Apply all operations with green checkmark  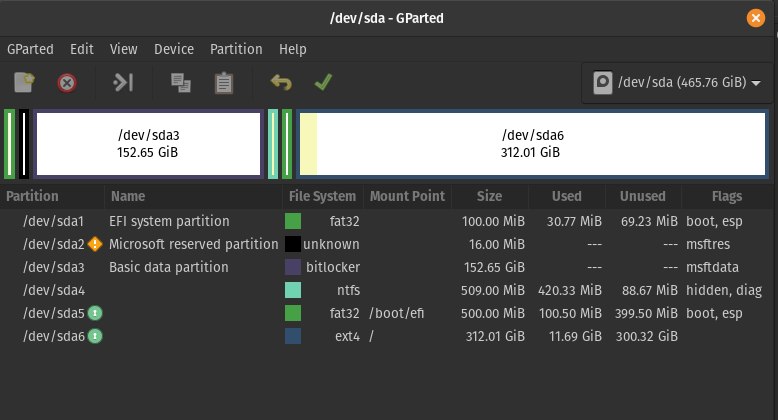click(x=323, y=82)
